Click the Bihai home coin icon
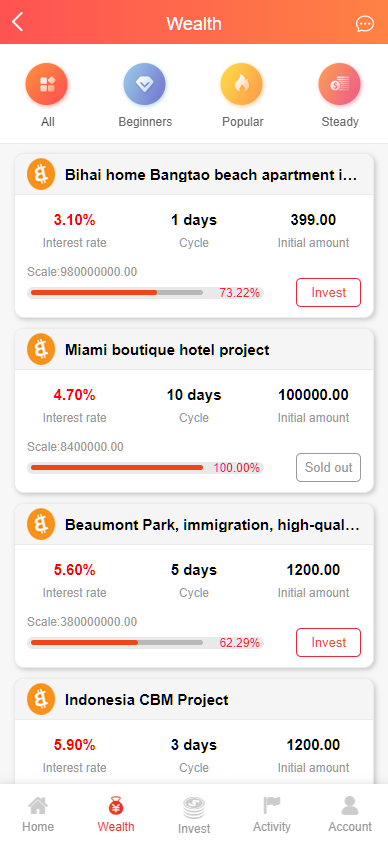This screenshot has width=388, height=843. coord(41,174)
